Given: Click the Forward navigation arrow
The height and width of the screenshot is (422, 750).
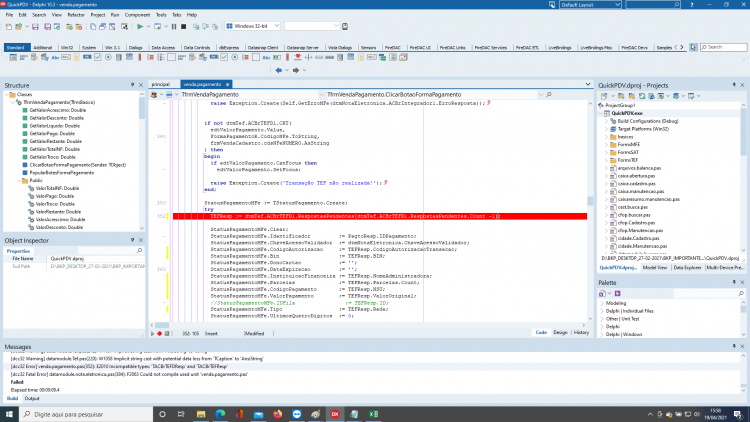Looking at the screenshot, I should [x=296, y=70].
